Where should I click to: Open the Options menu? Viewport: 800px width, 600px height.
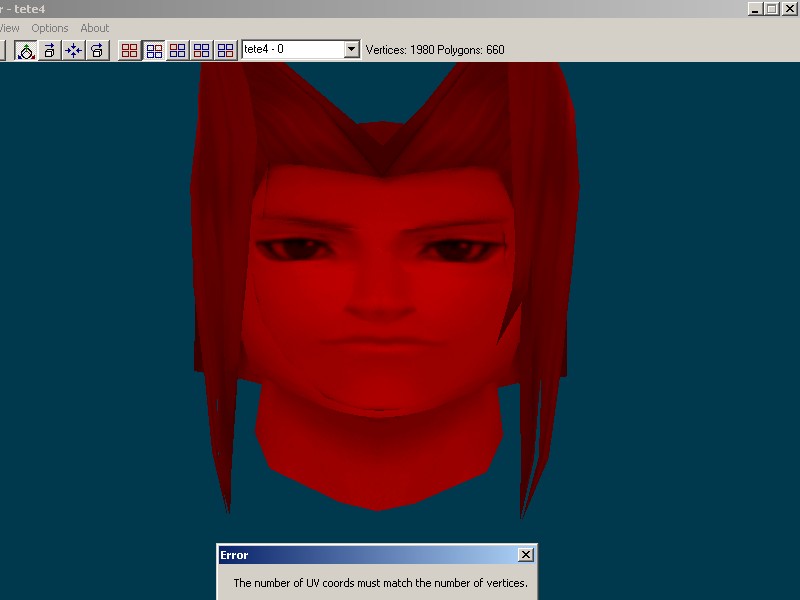point(50,28)
